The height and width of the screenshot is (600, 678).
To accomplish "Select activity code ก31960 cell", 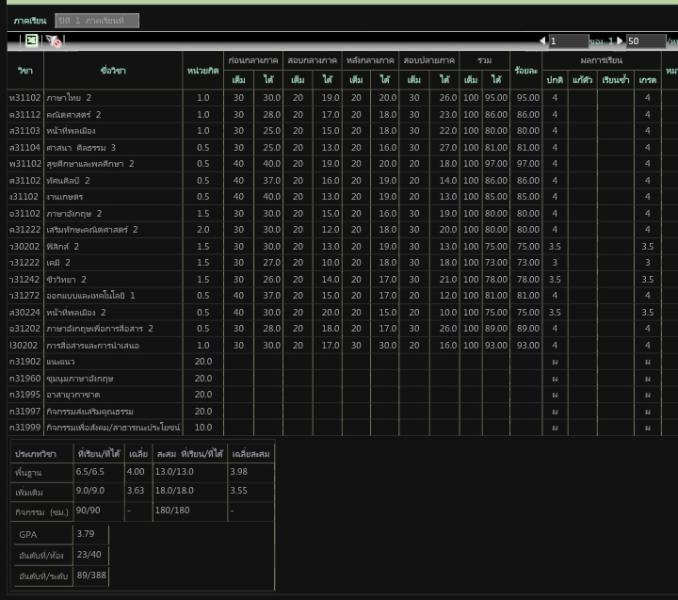I will click(x=25, y=378).
